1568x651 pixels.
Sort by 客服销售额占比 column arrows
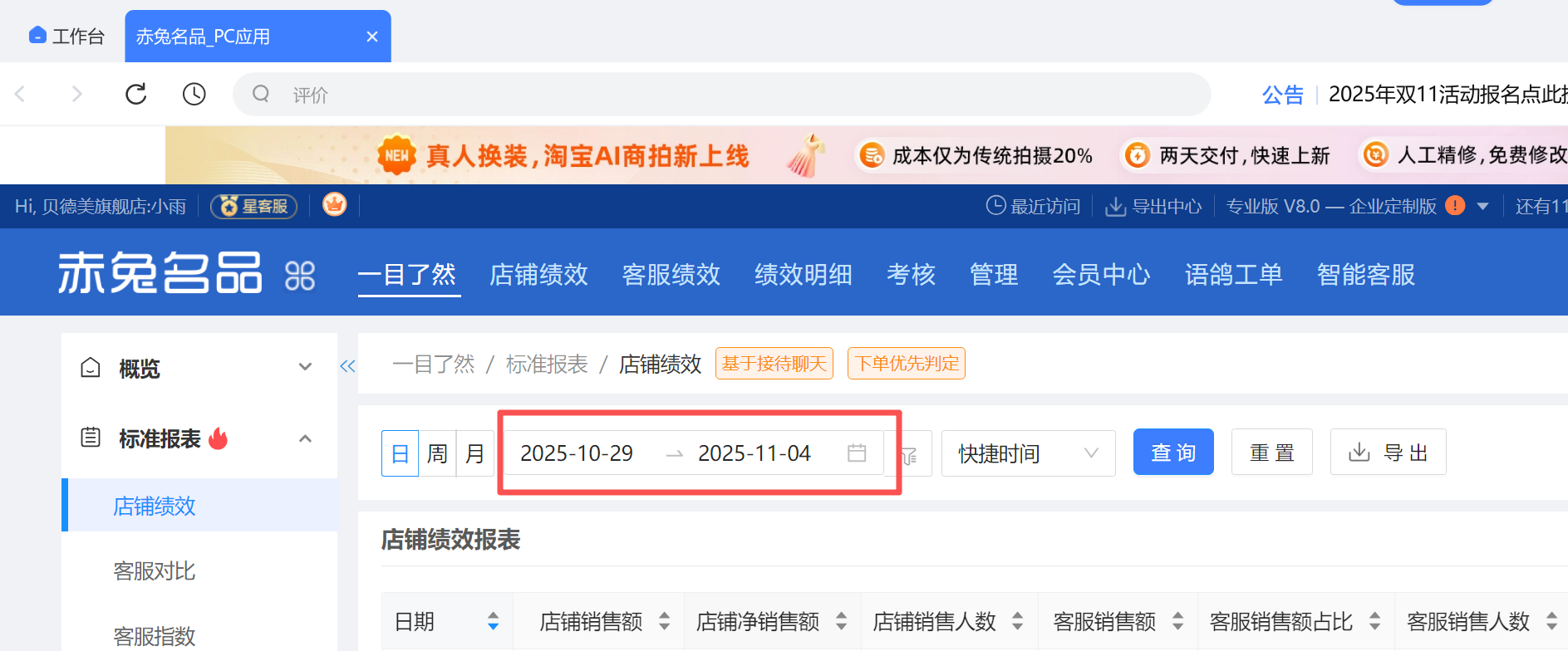[1375, 621]
